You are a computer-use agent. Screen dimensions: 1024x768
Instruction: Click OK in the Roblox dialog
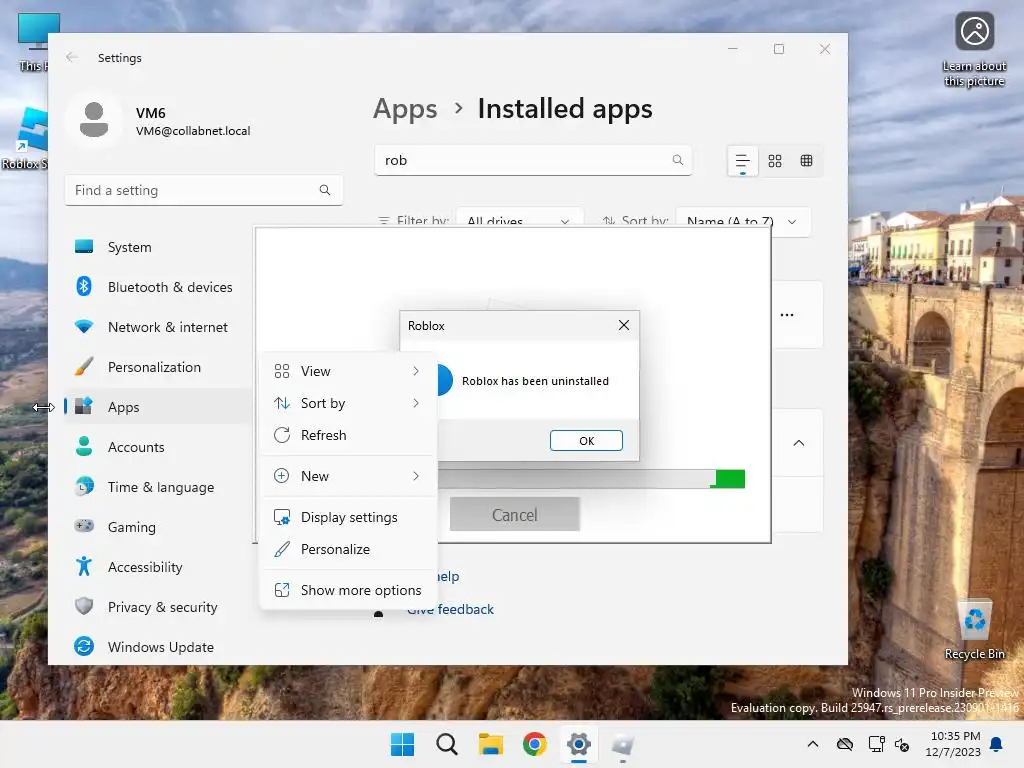click(586, 441)
